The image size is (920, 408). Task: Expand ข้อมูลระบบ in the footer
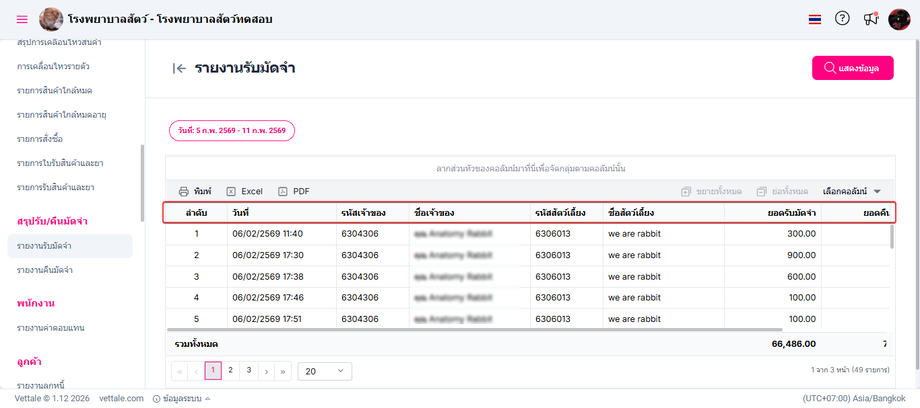pyautogui.click(x=181, y=399)
